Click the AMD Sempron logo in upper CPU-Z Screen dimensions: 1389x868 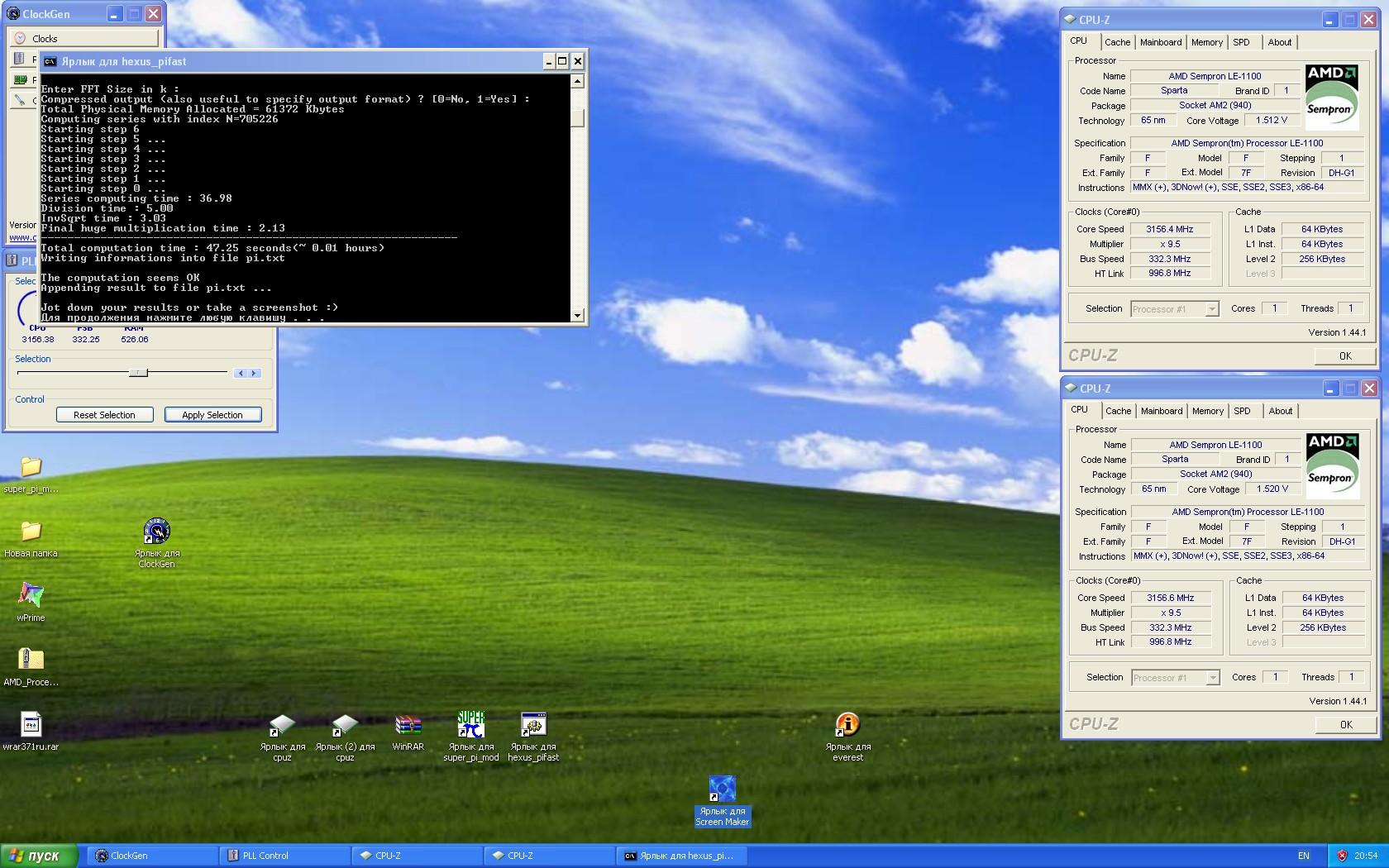coord(1331,97)
